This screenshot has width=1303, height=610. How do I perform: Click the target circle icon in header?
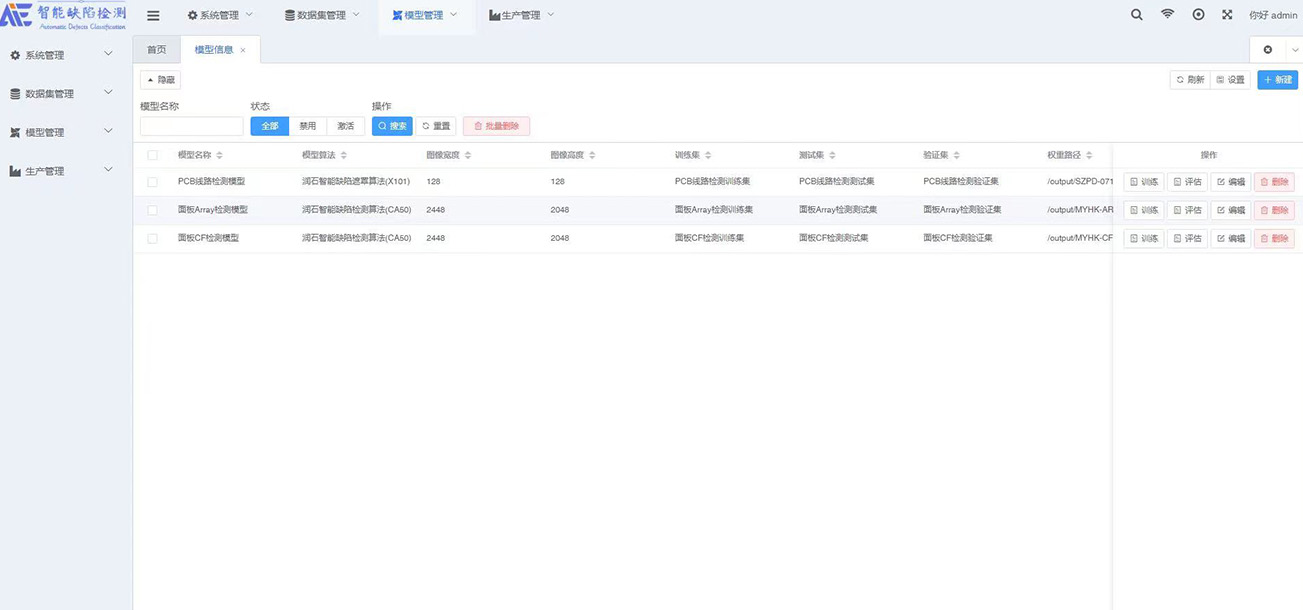pos(1198,15)
